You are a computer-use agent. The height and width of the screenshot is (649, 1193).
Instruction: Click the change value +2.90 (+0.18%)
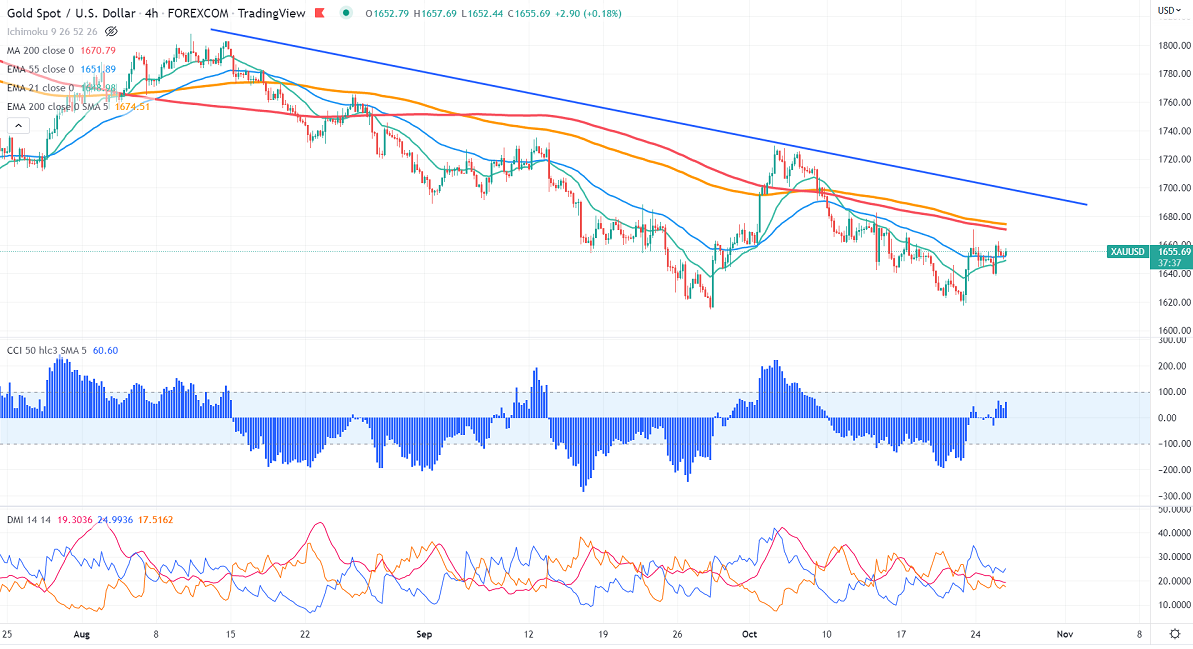(x=588, y=14)
